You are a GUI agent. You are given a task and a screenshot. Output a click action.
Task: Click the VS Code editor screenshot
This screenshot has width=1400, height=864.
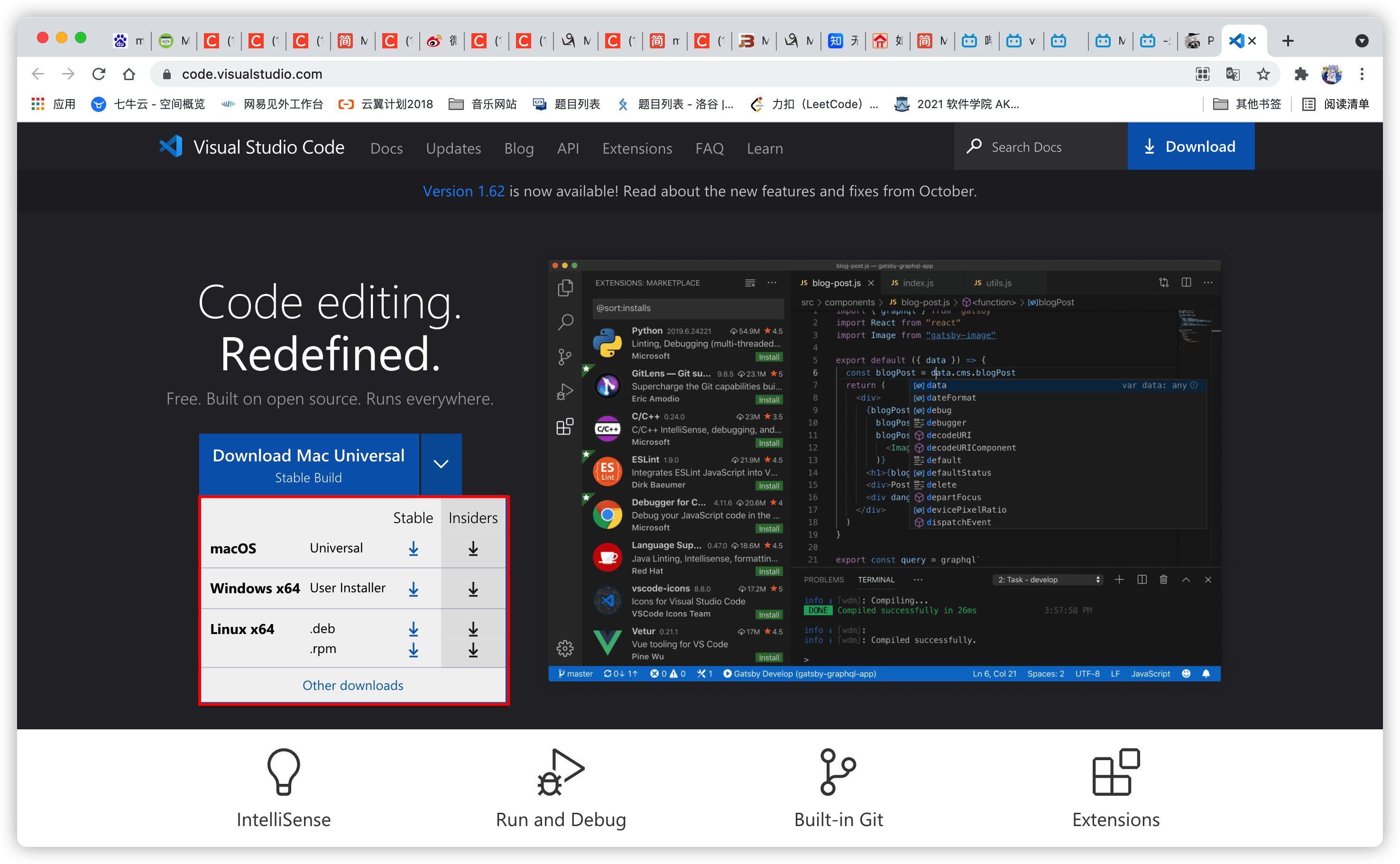pos(884,470)
